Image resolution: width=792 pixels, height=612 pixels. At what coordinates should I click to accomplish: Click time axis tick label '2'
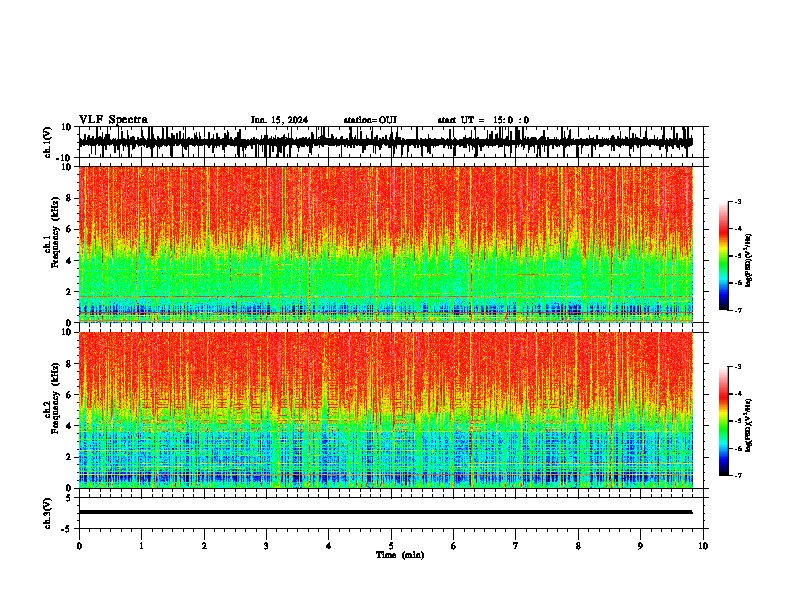tap(204, 546)
